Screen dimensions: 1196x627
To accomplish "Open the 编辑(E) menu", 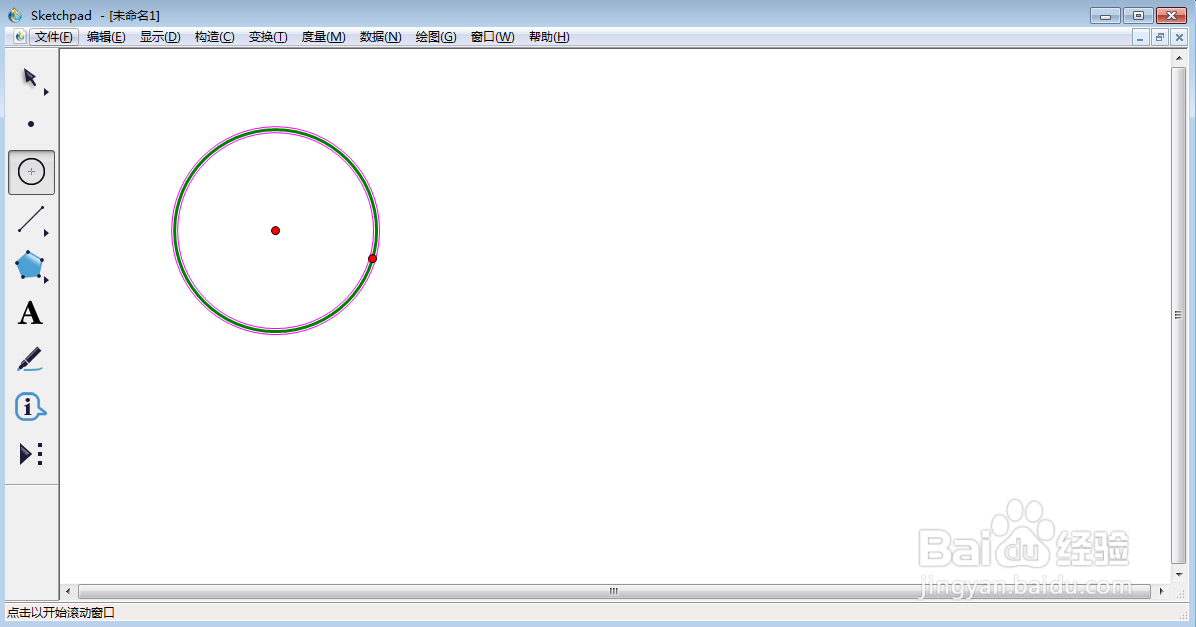I will [106, 37].
